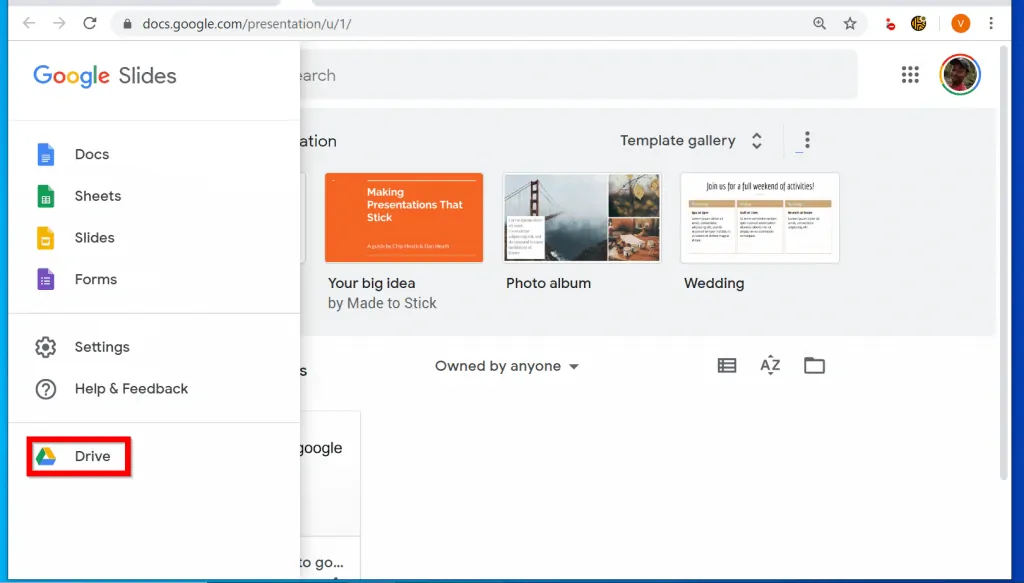Image resolution: width=1024 pixels, height=583 pixels.
Task: Bookmark this page with the star icon
Action: click(x=850, y=23)
